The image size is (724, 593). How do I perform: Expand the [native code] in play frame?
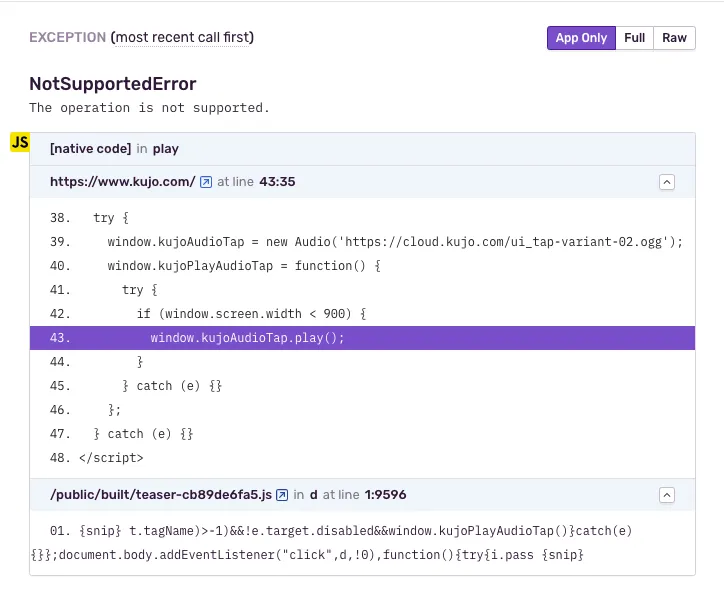pos(114,149)
